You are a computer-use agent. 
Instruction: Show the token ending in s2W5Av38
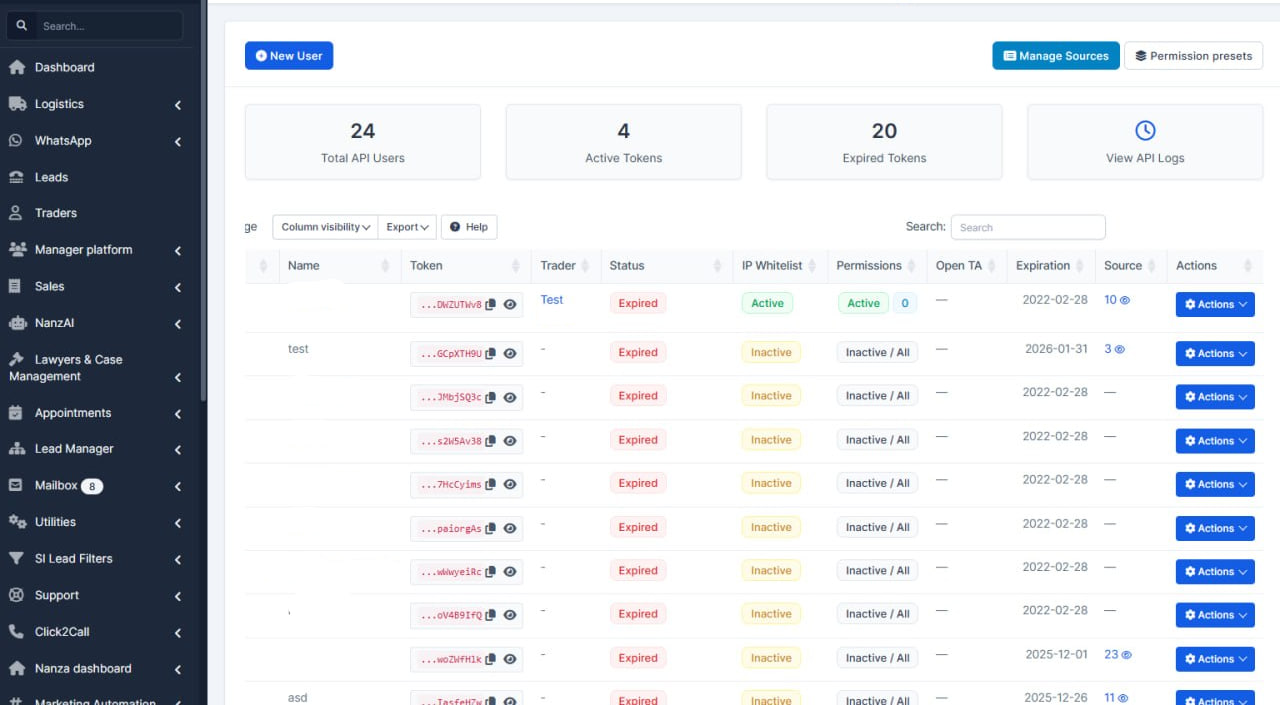[x=510, y=441]
